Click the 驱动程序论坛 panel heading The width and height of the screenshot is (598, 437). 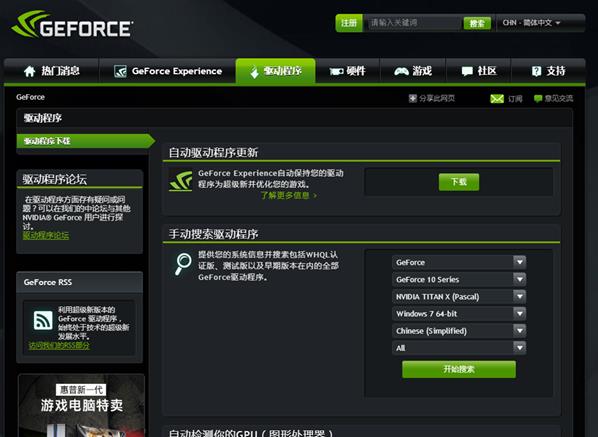click(55, 179)
